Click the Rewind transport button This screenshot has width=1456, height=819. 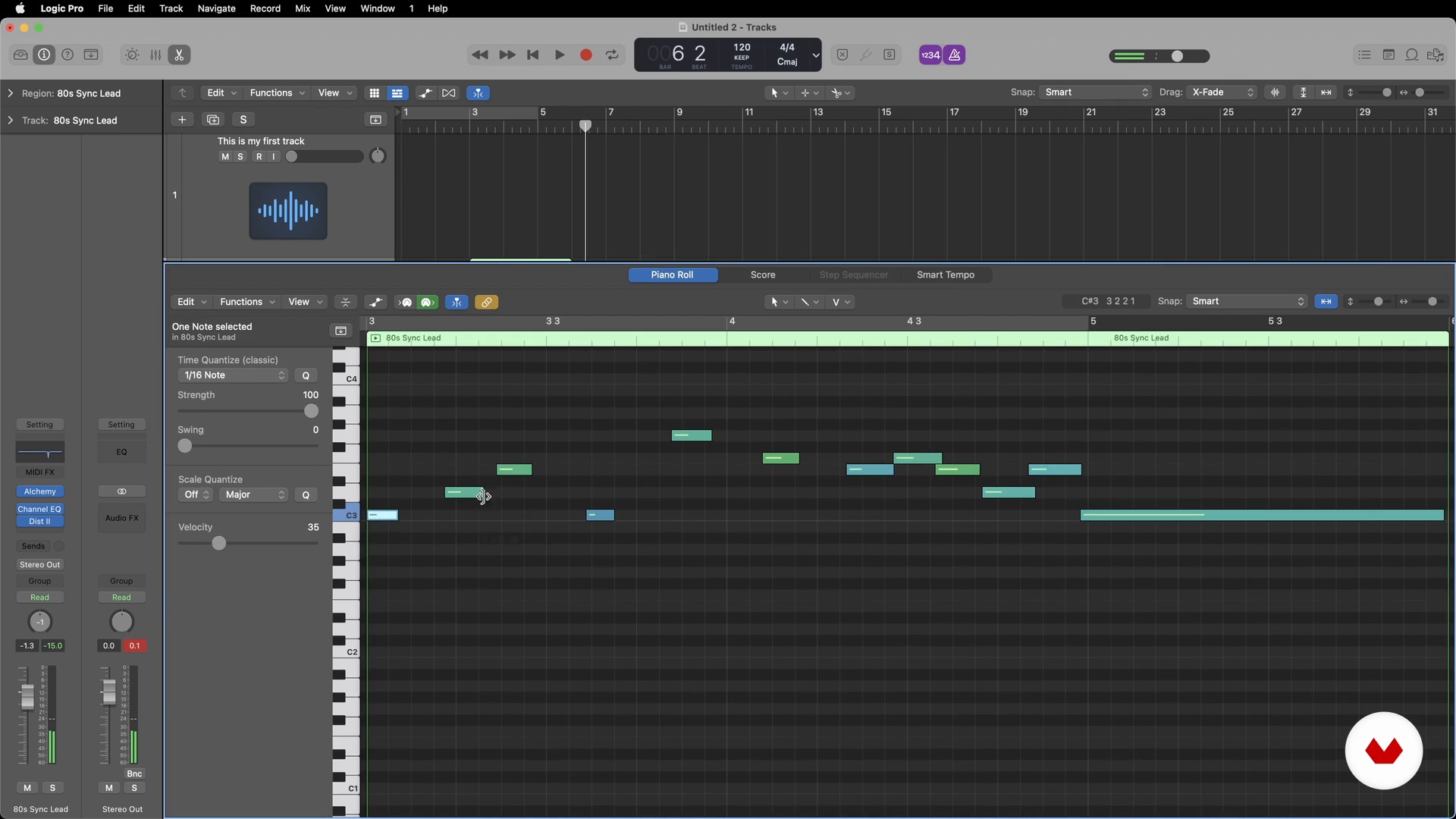[480, 55]
